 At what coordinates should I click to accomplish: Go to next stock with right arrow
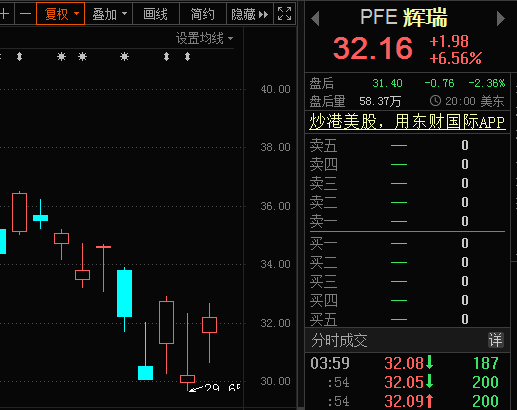501,18
